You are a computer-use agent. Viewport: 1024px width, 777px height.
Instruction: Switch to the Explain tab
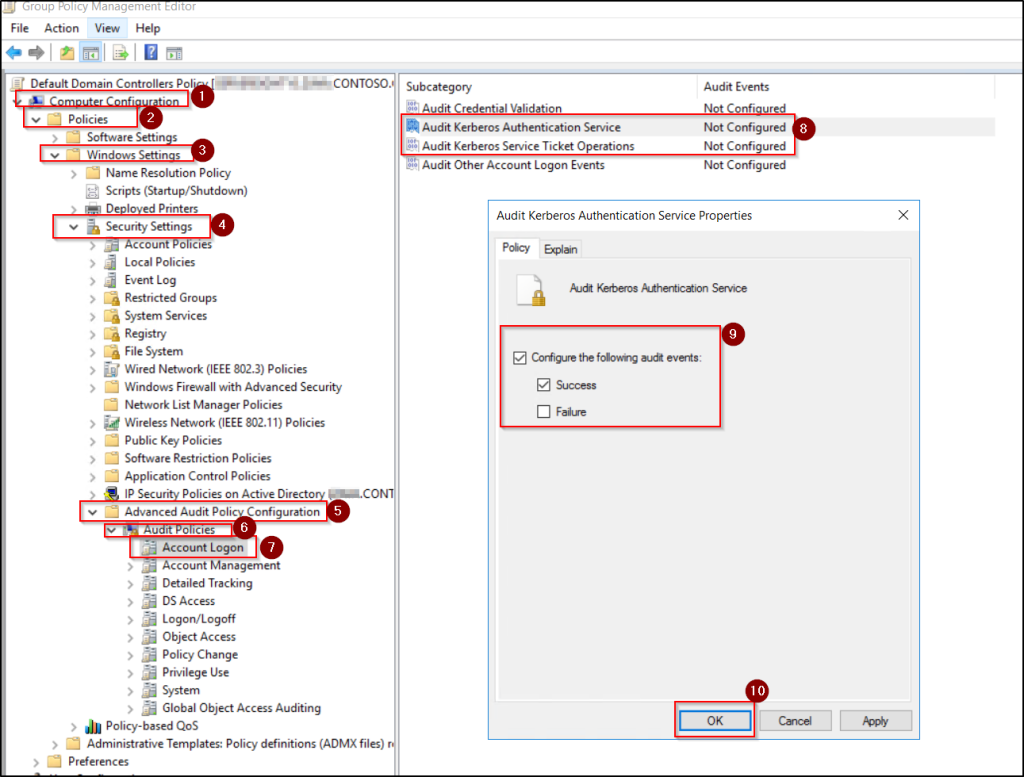click(561, 248)
